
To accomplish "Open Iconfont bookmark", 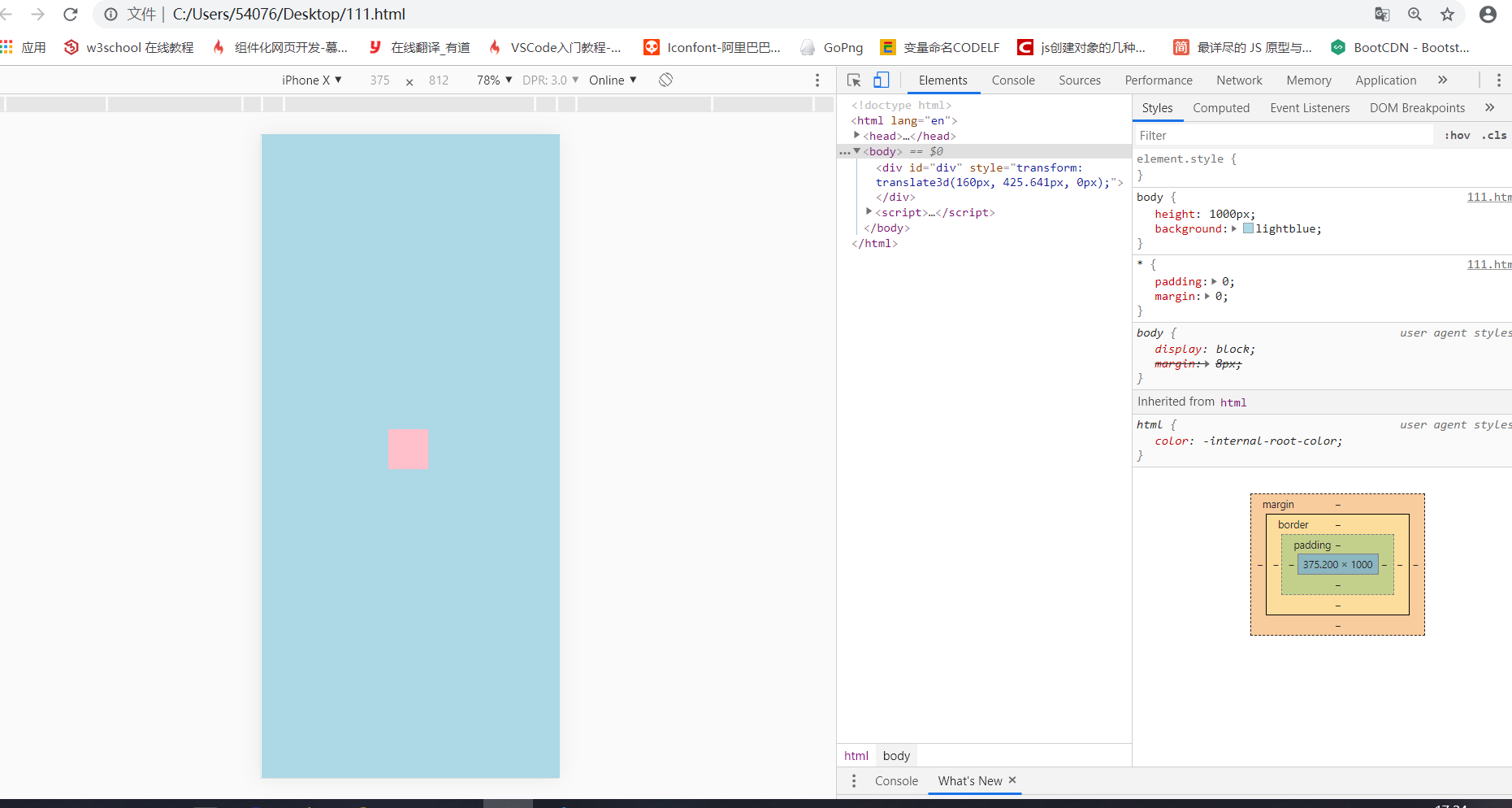I will point(713,48).
